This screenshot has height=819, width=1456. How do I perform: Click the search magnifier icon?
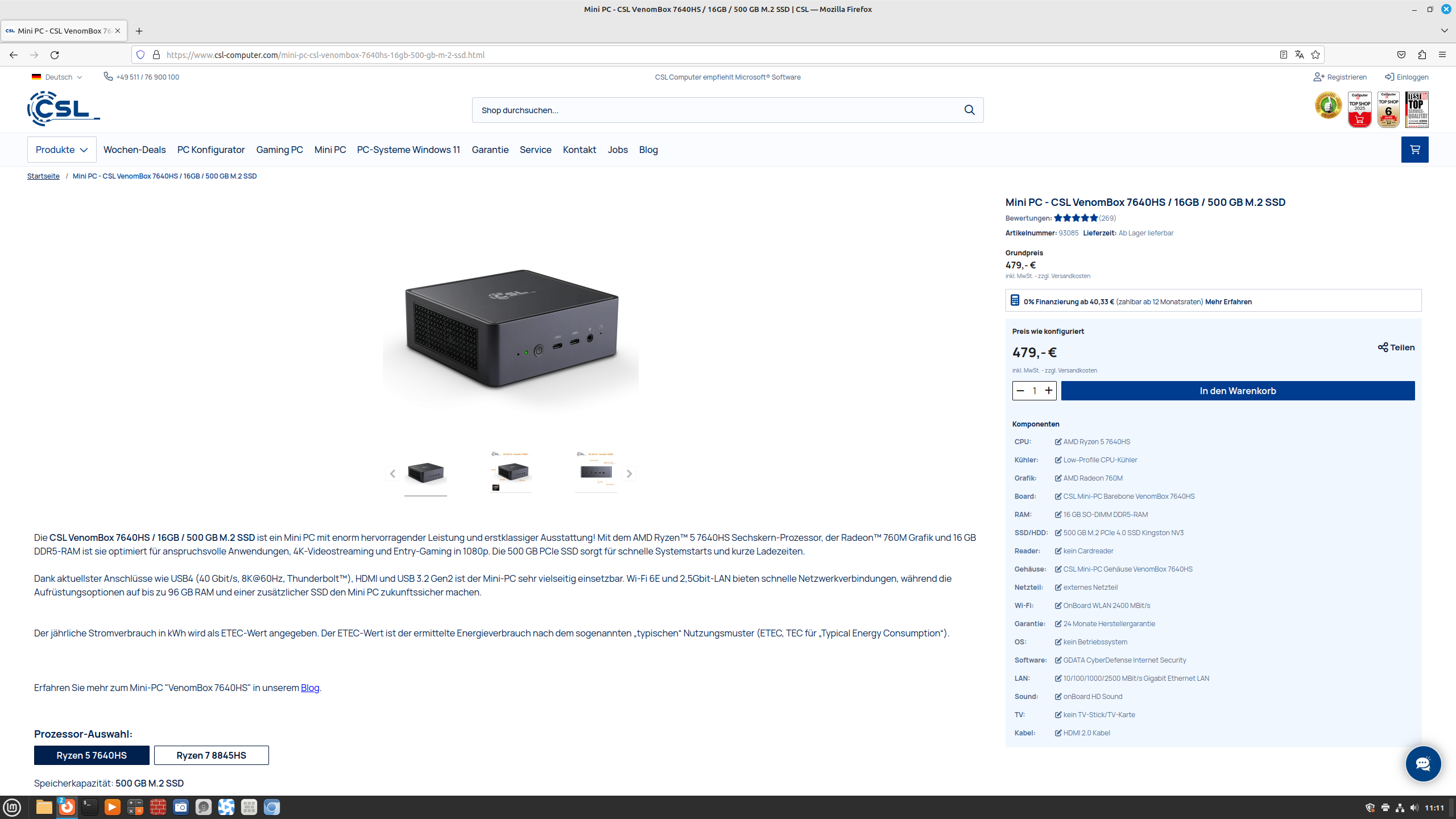click(x=969, y=110)
